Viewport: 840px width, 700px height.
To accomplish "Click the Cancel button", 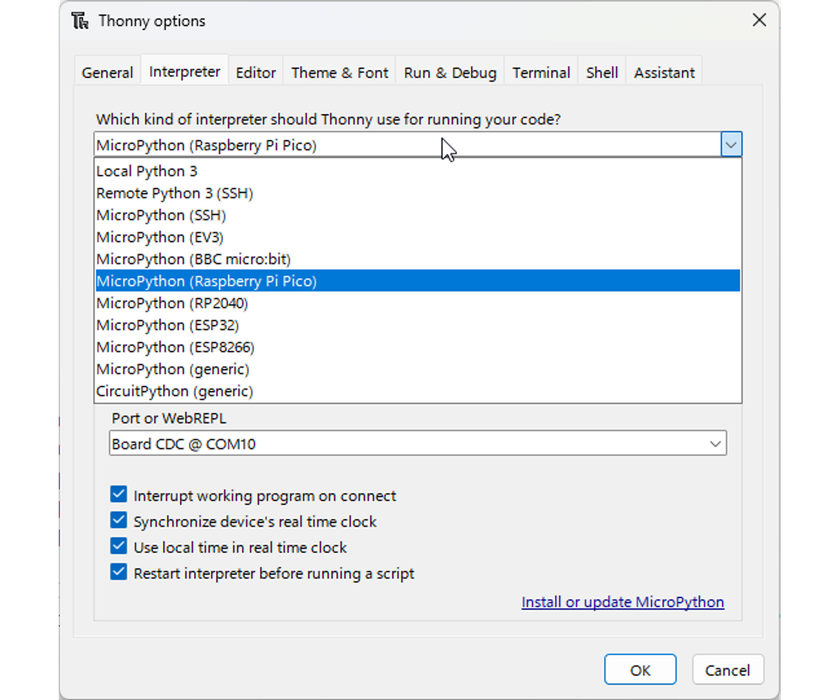I will point(728,669).
